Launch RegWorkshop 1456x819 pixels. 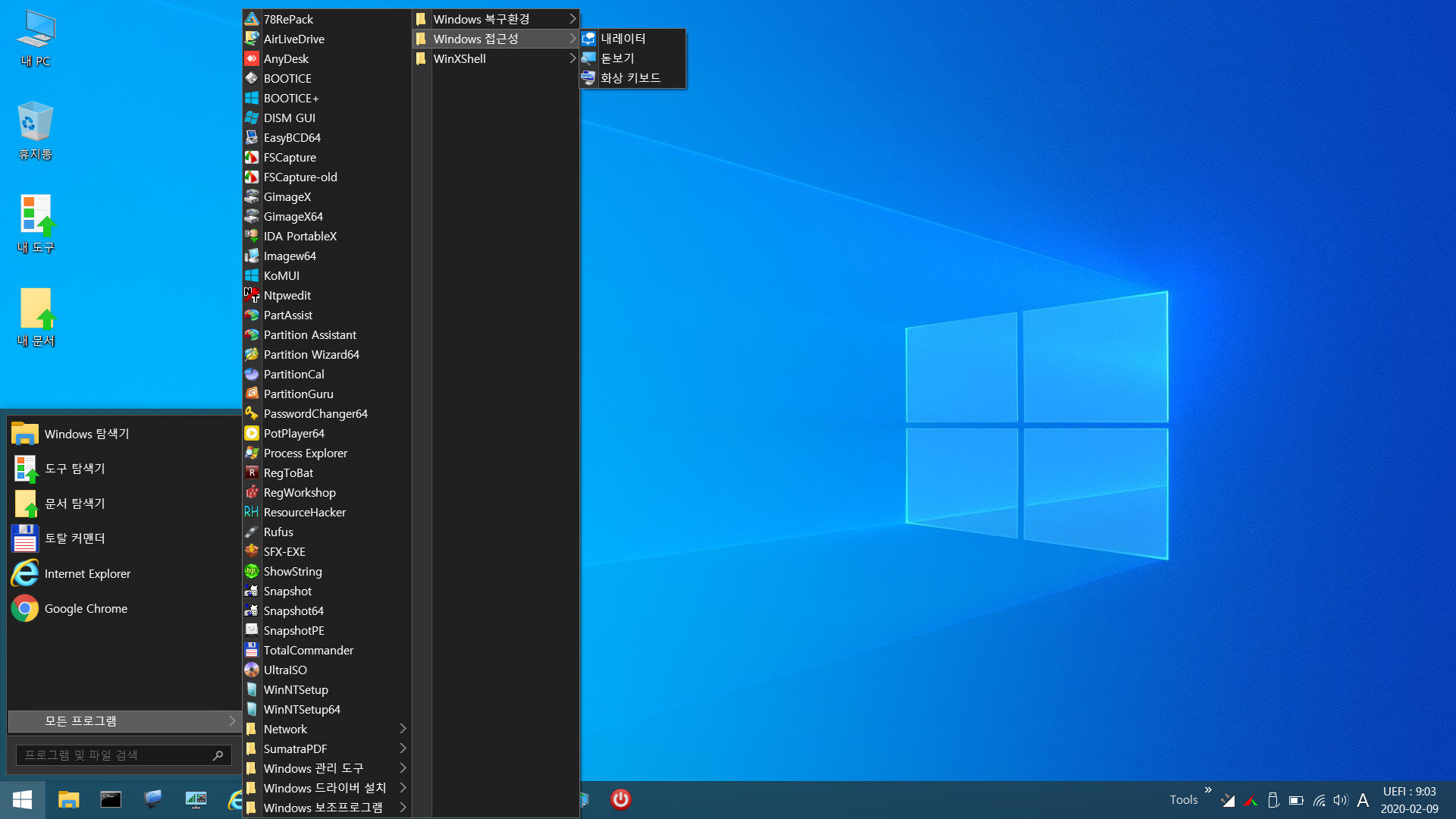pos(327,492)
